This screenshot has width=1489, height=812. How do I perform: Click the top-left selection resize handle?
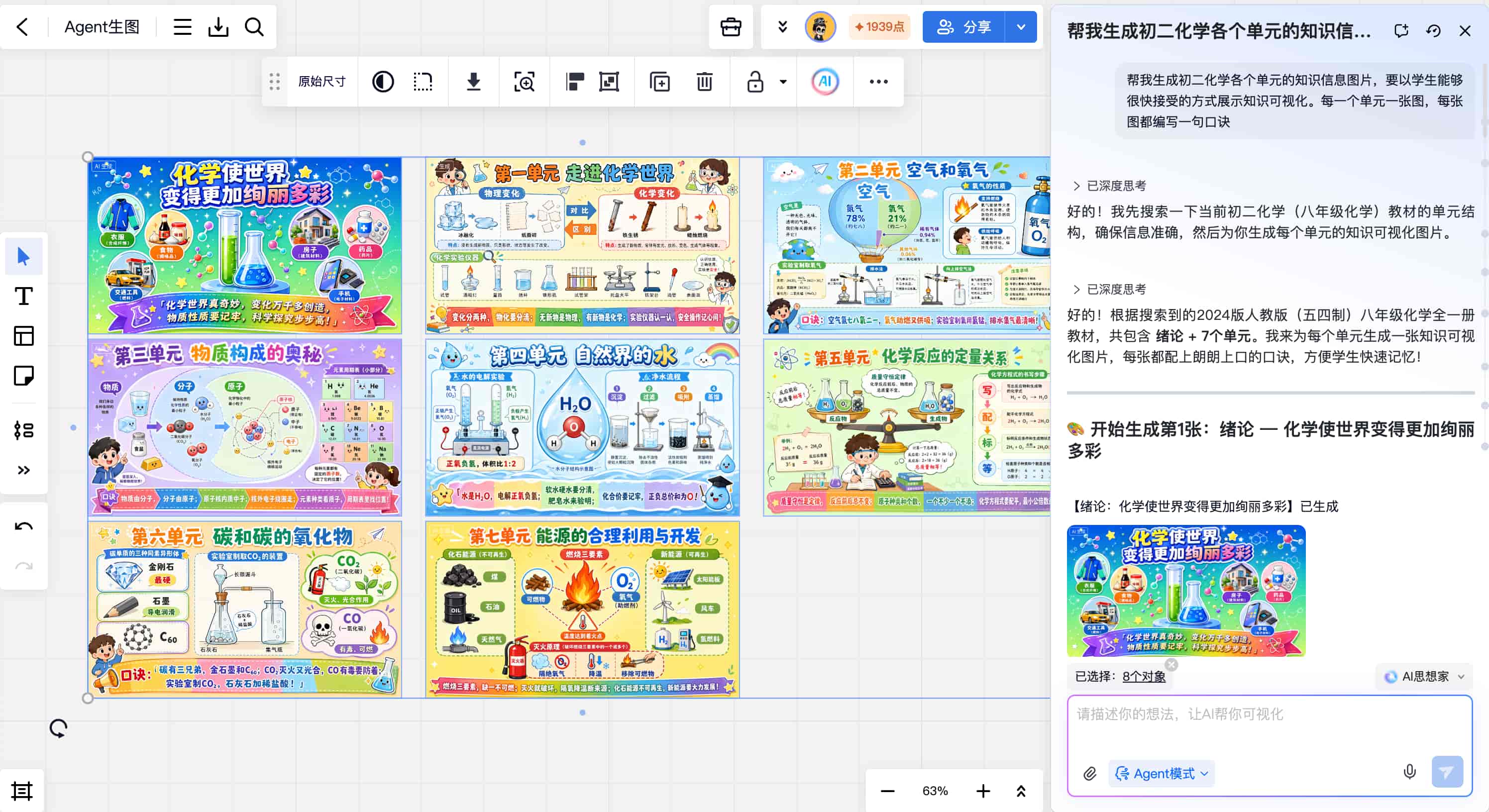88,157
